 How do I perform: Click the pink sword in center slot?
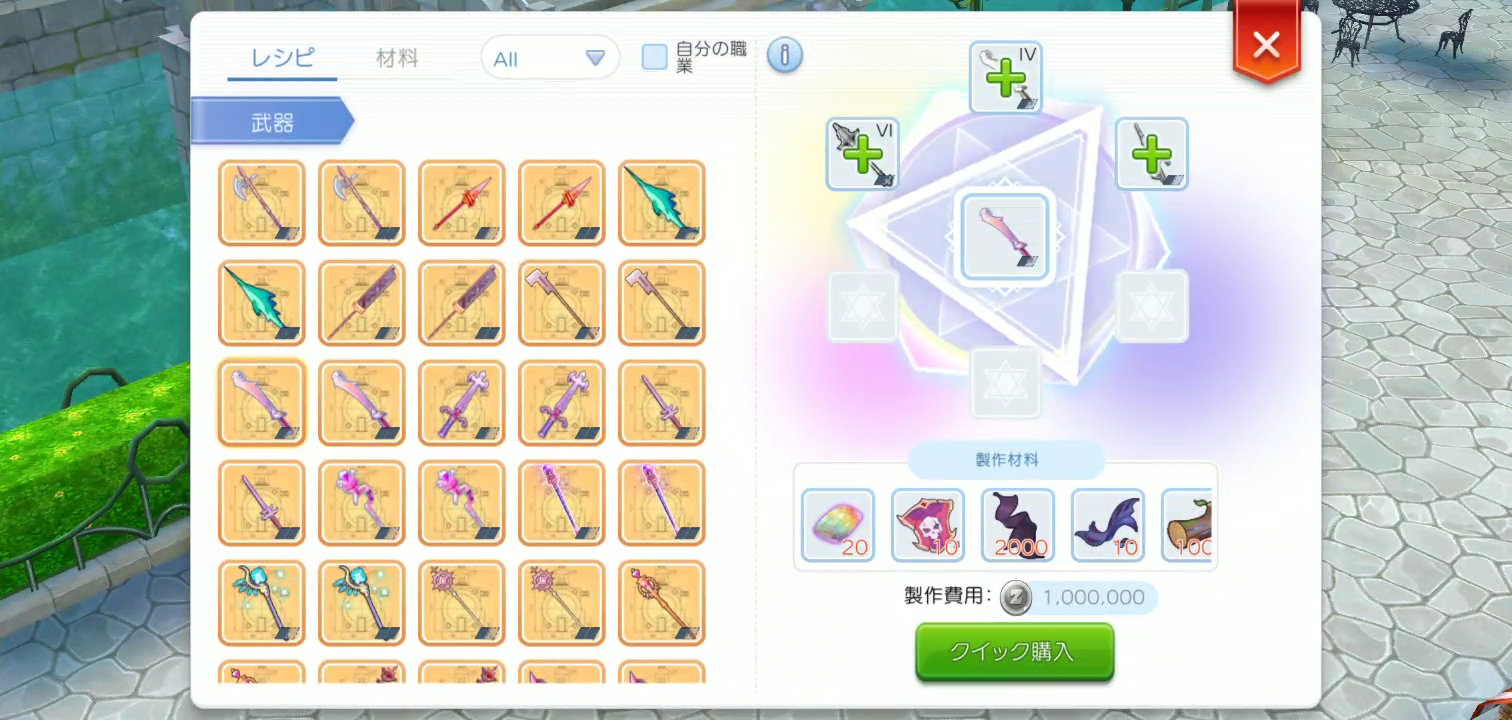click(x=1005, y=237)
